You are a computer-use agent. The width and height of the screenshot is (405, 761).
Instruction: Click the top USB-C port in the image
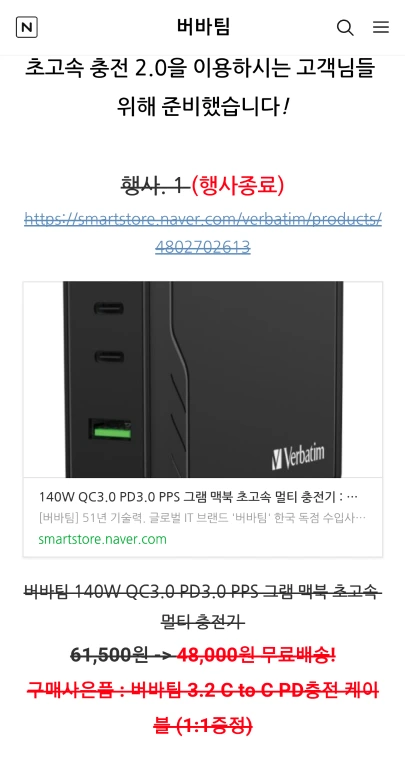point(109,308)
